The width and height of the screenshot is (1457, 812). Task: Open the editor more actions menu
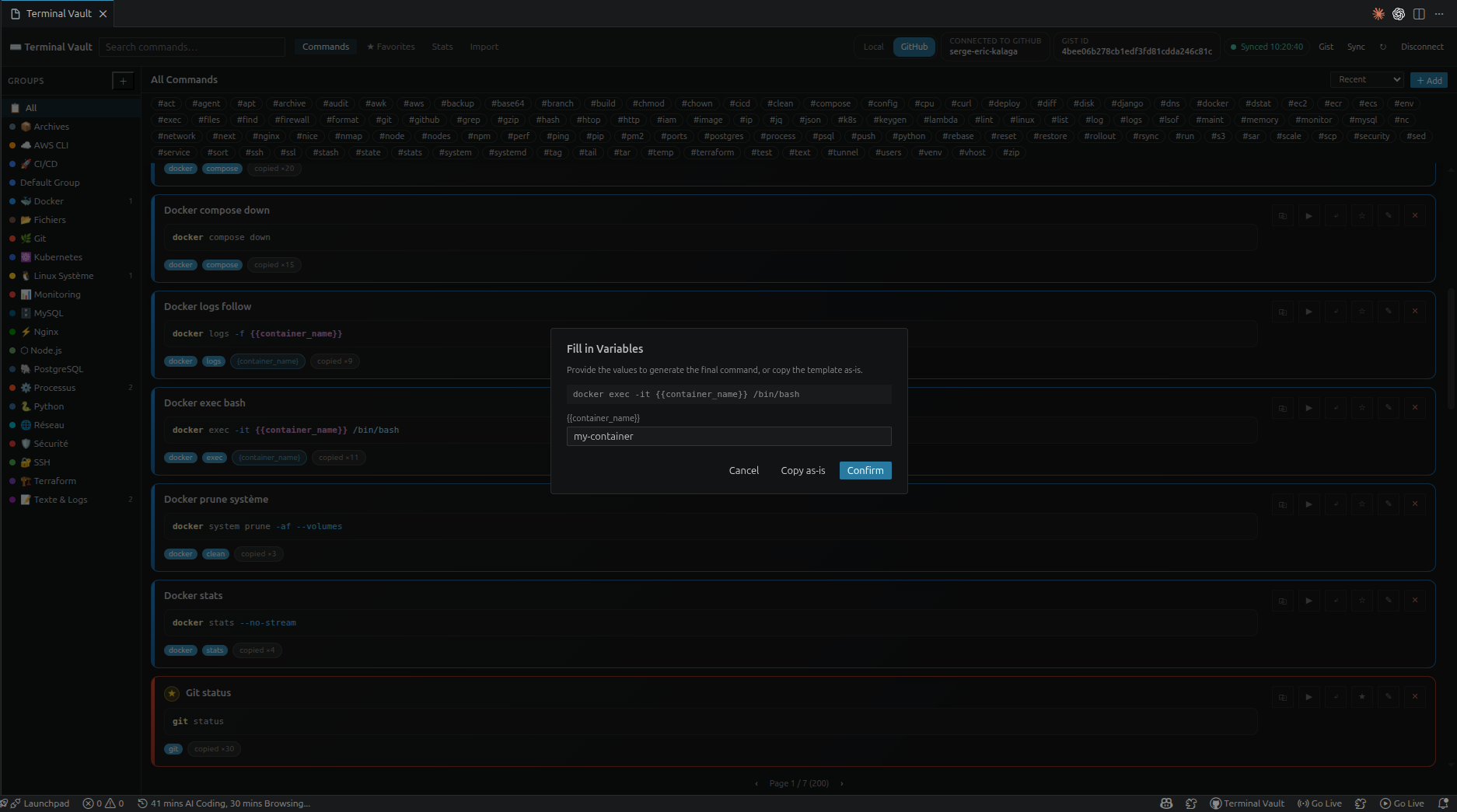coord(1439,14)
